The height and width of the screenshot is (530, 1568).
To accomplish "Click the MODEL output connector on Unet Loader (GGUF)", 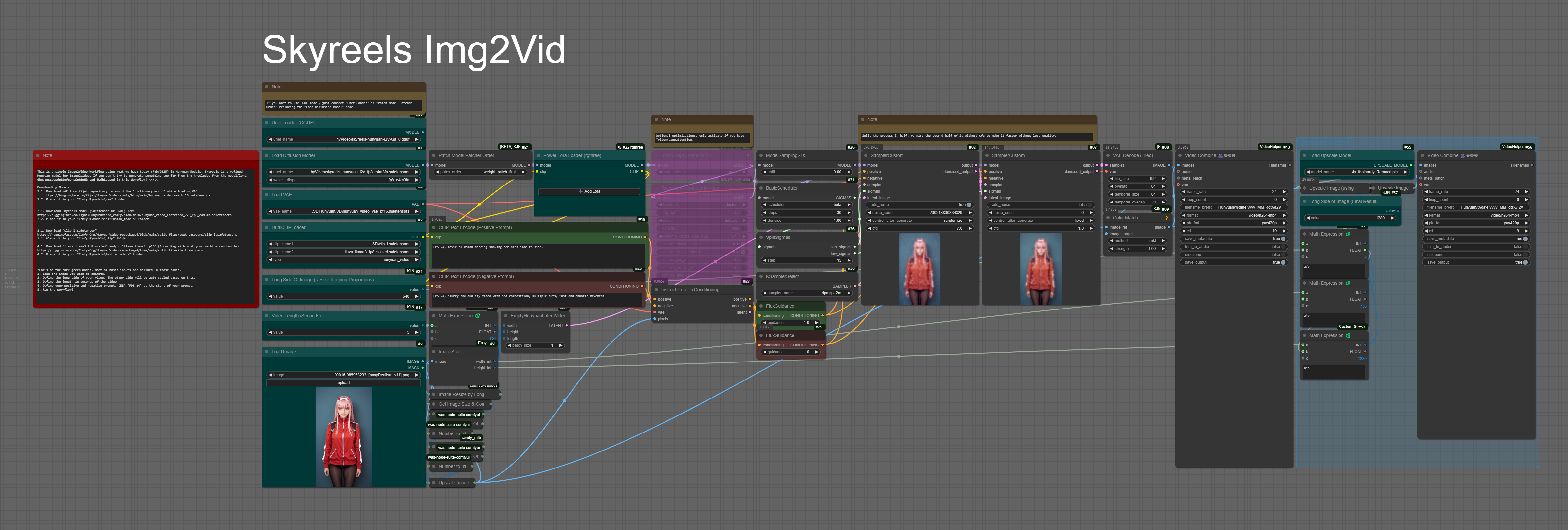I will click(x=422, y=132).
